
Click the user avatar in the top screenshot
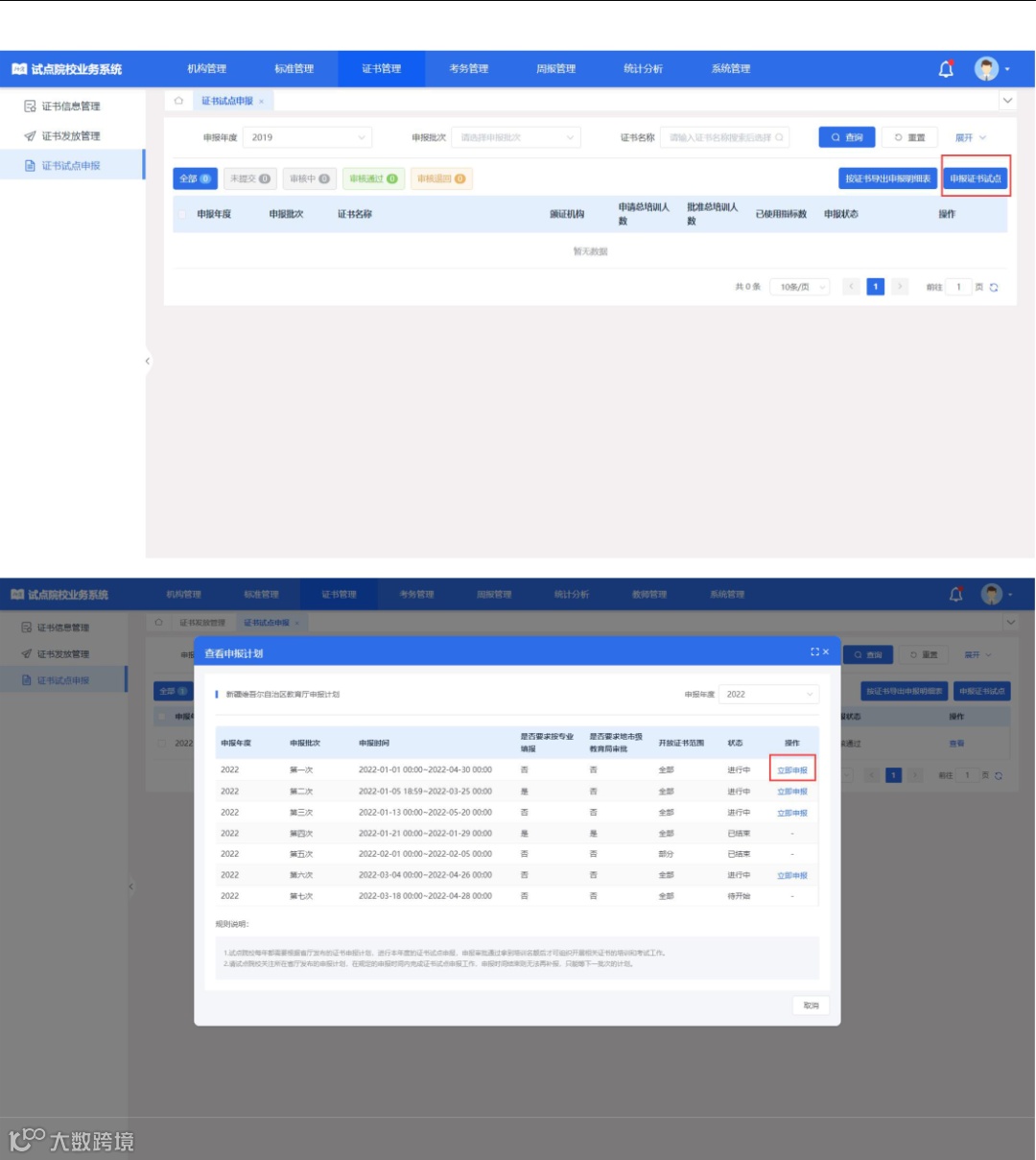[986, 69]
